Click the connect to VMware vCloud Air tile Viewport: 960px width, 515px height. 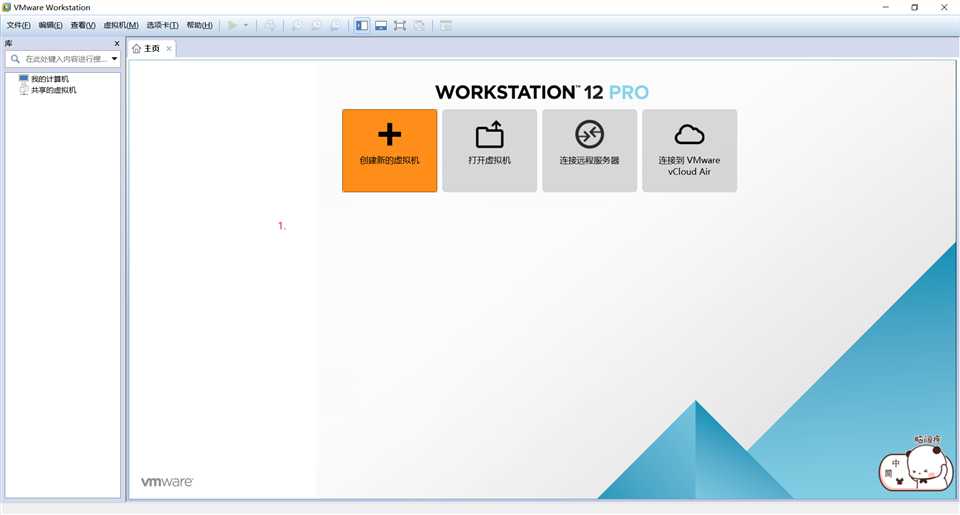[x=689, y=151]
